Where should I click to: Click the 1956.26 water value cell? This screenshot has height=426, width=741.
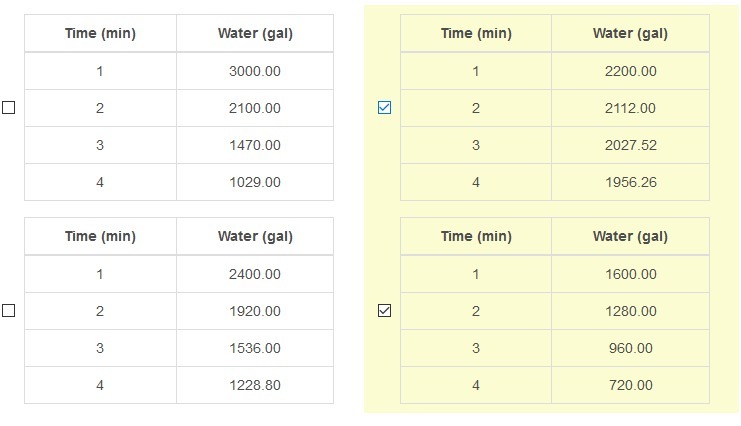pyautogui.click(x=630, y=182)
